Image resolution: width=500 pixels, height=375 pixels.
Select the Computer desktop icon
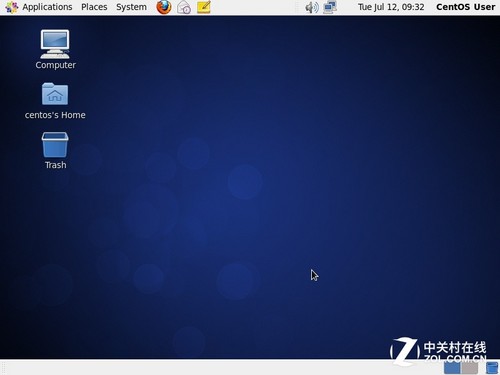(55, 49)
